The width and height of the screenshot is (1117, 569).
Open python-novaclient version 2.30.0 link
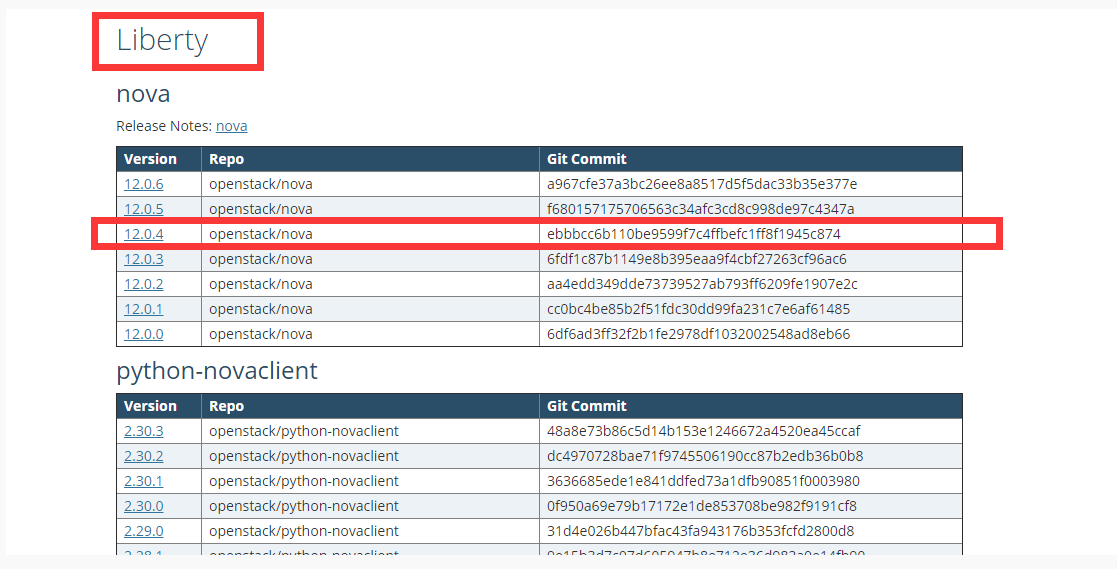143,506
